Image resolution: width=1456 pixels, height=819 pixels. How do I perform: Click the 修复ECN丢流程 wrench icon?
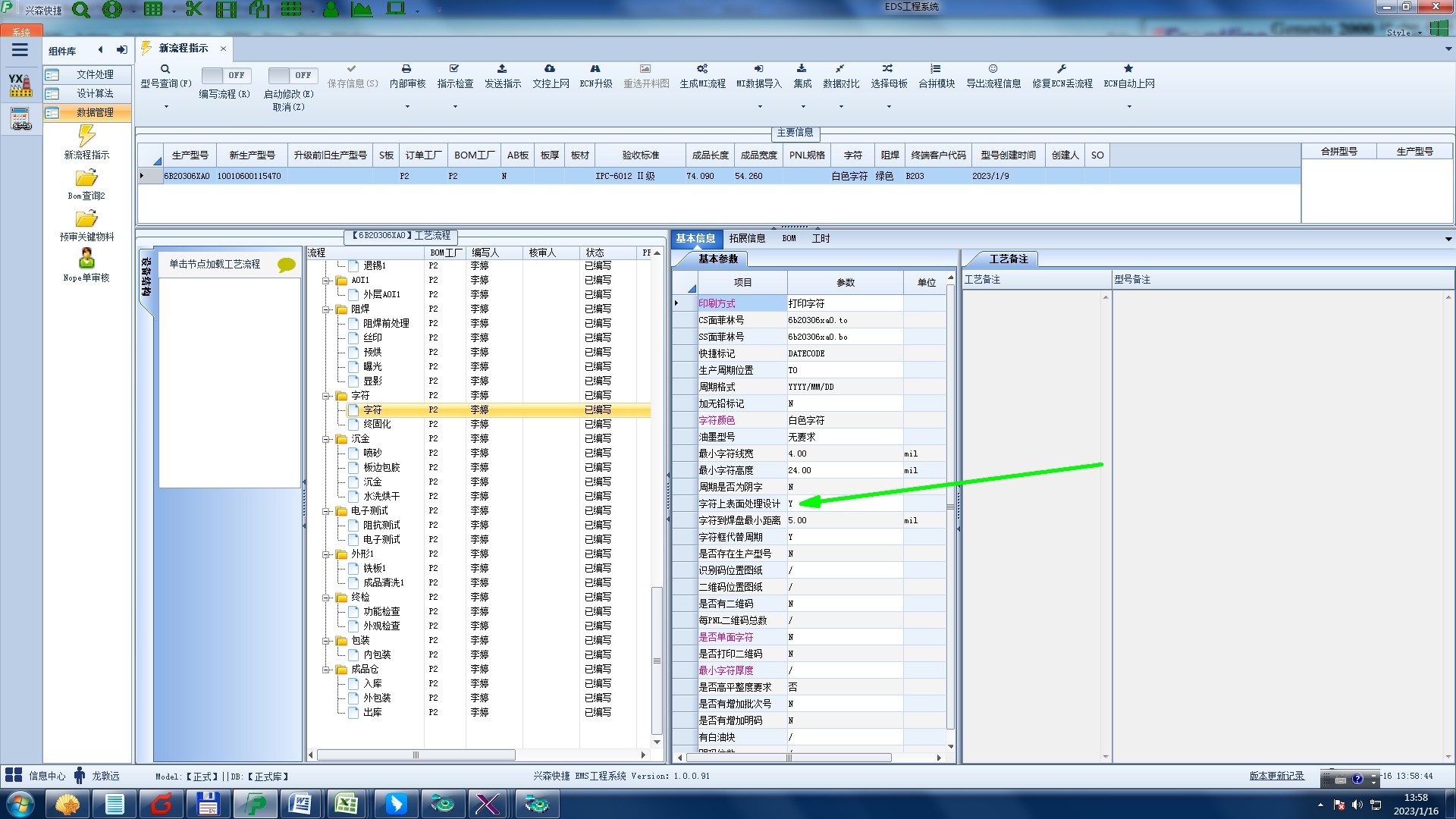(1062, 69)
